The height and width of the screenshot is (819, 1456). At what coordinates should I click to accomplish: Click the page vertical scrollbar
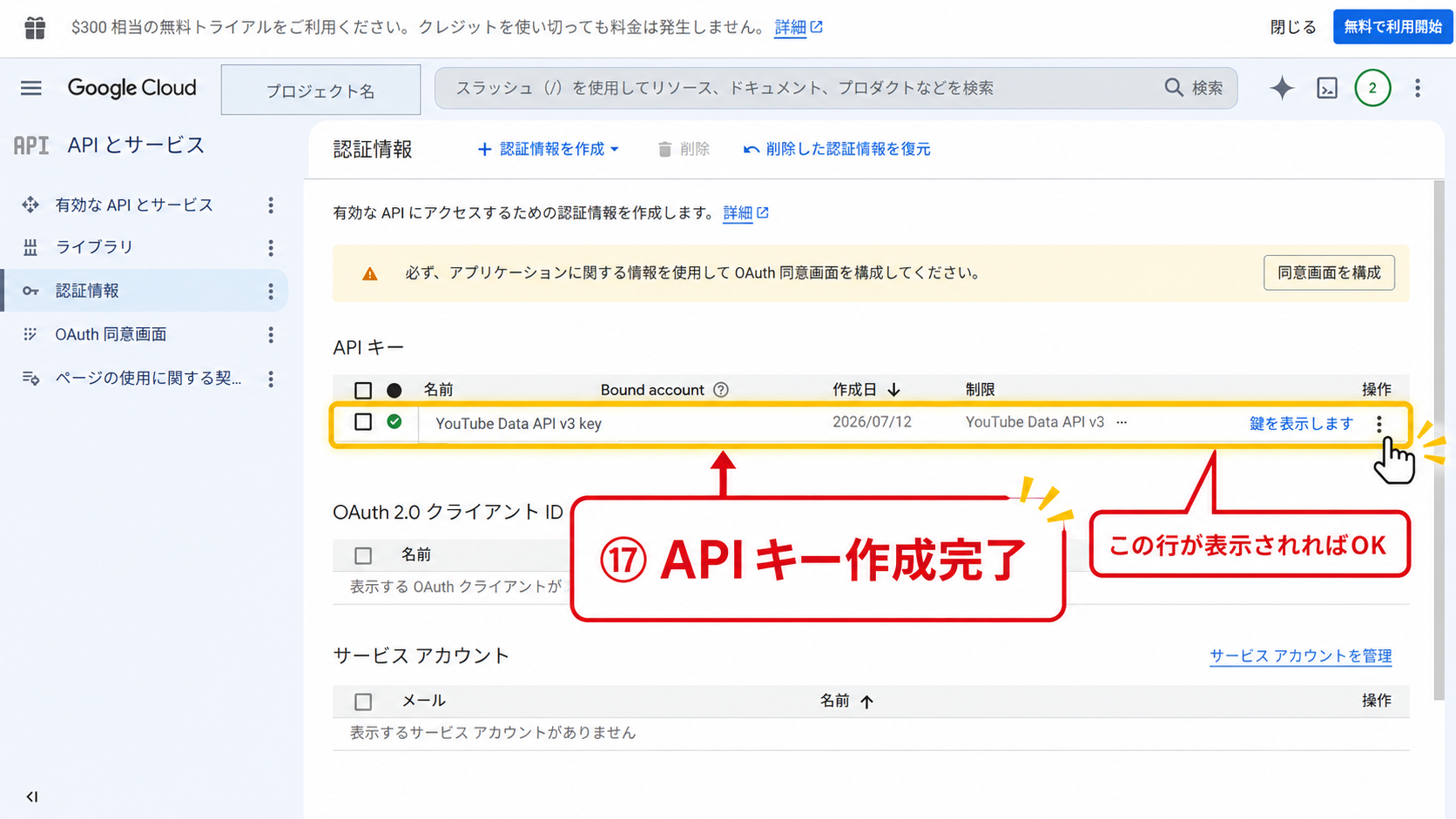(1439, 440)
